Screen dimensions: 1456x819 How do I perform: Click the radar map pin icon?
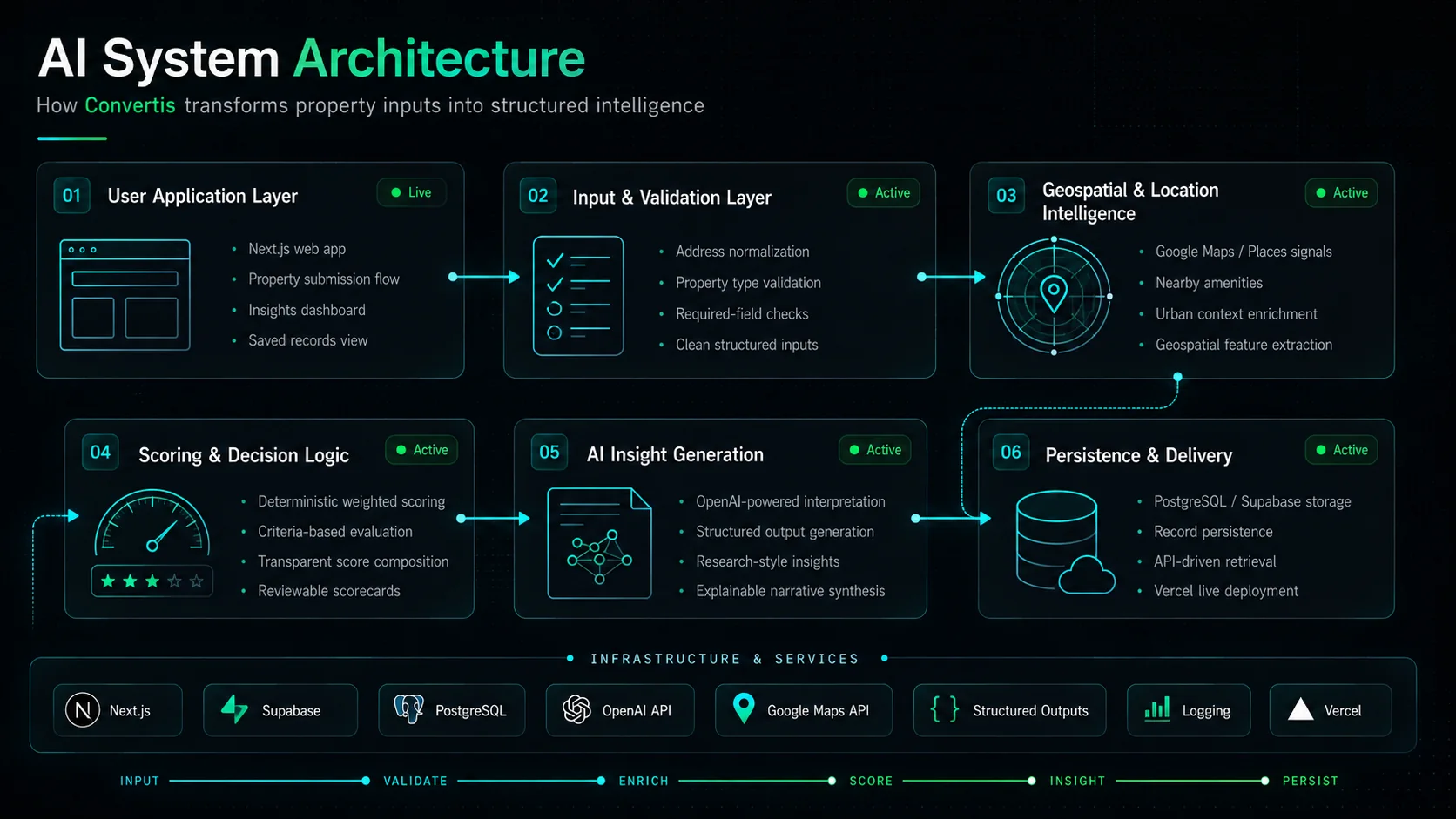(1054, 296)
